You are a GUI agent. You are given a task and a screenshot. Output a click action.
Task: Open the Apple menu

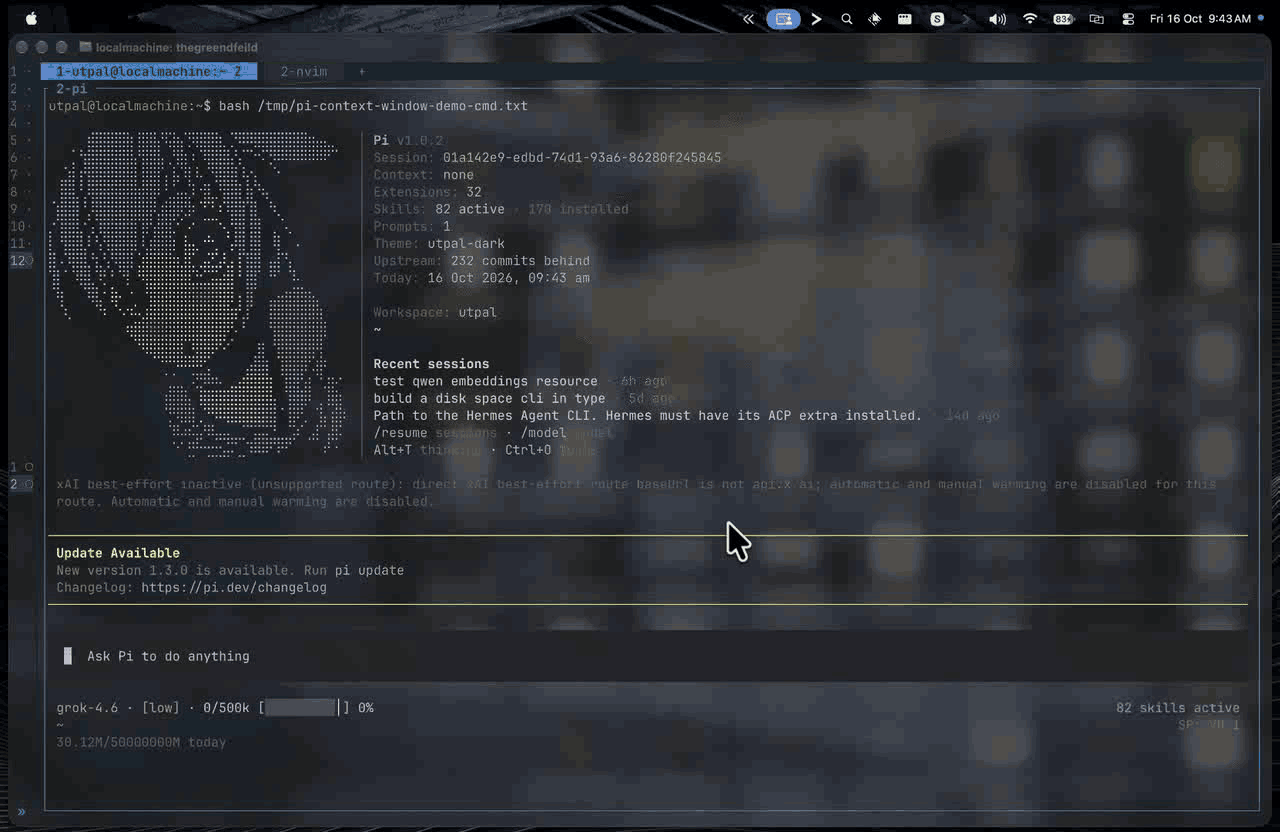click(x=30, y=18)
